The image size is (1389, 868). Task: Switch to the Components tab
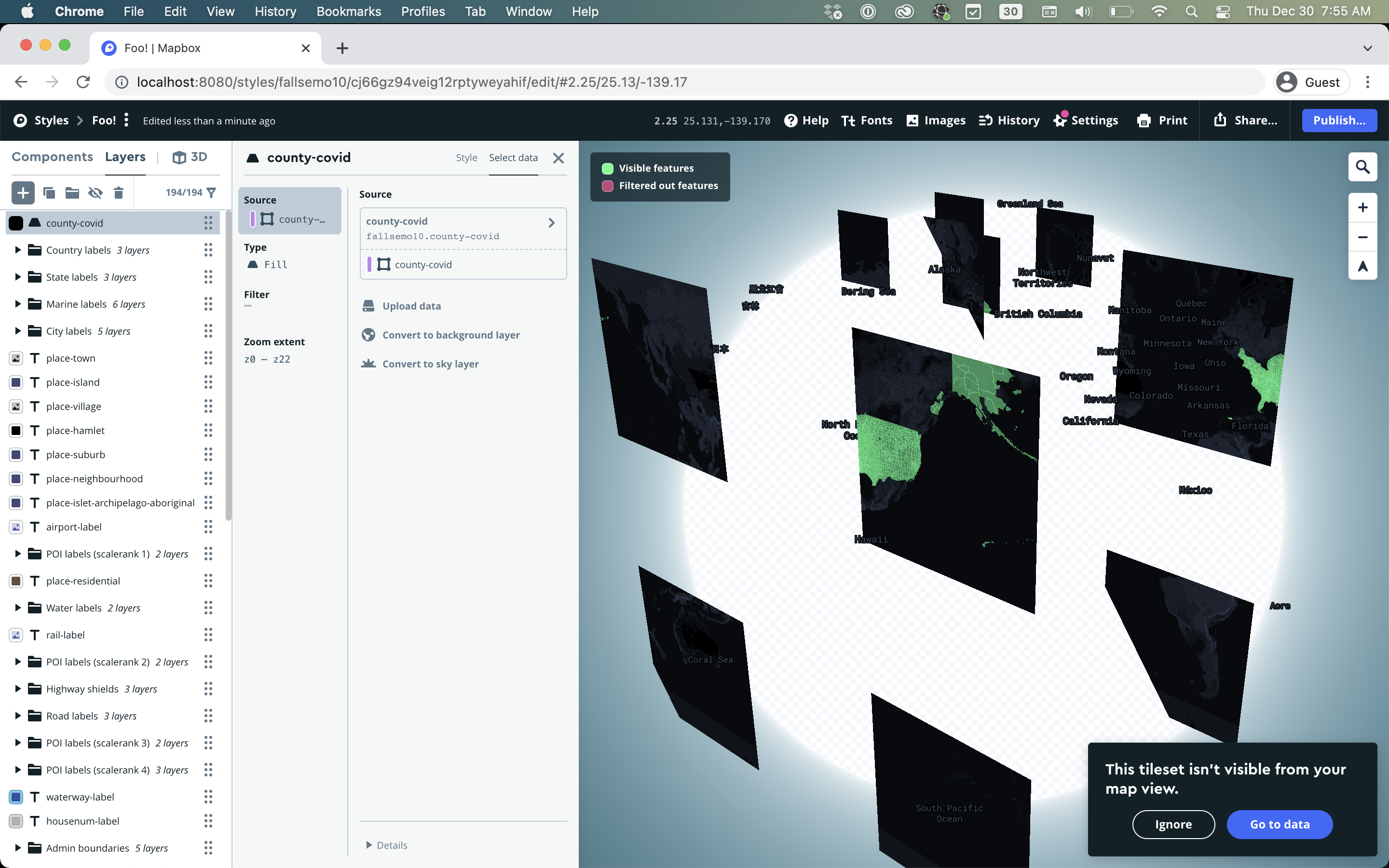pyautogui.click(x=52, y=156)
